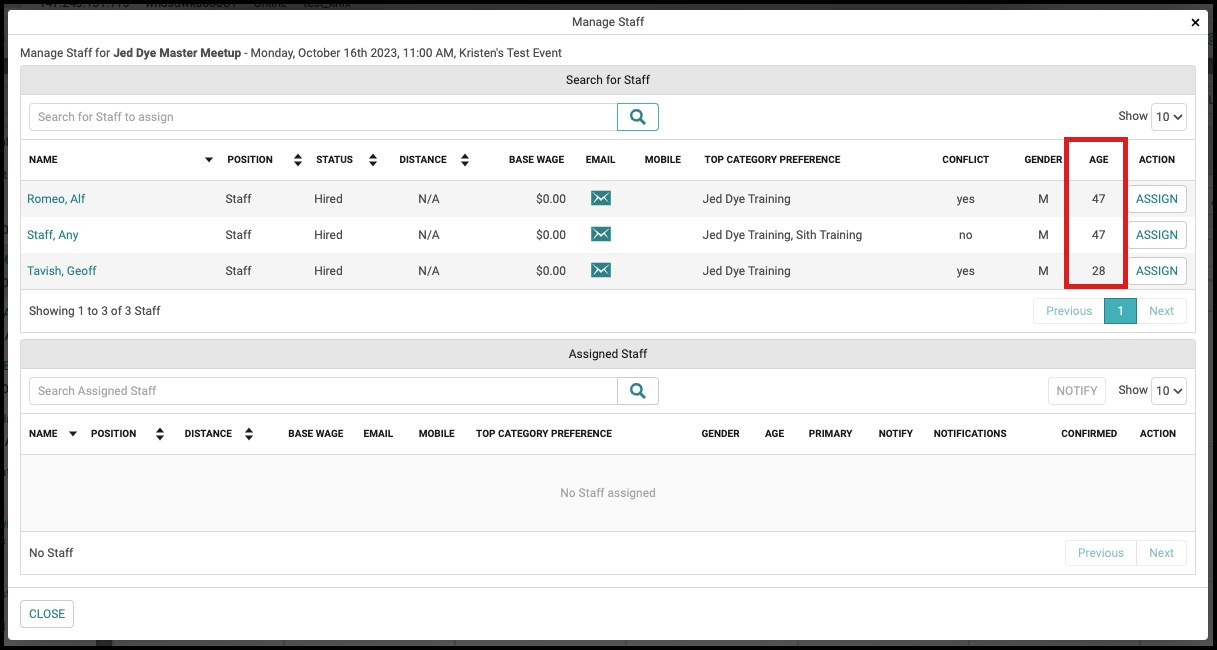Sort Search for Staff by Status

[x=373, y=160]
